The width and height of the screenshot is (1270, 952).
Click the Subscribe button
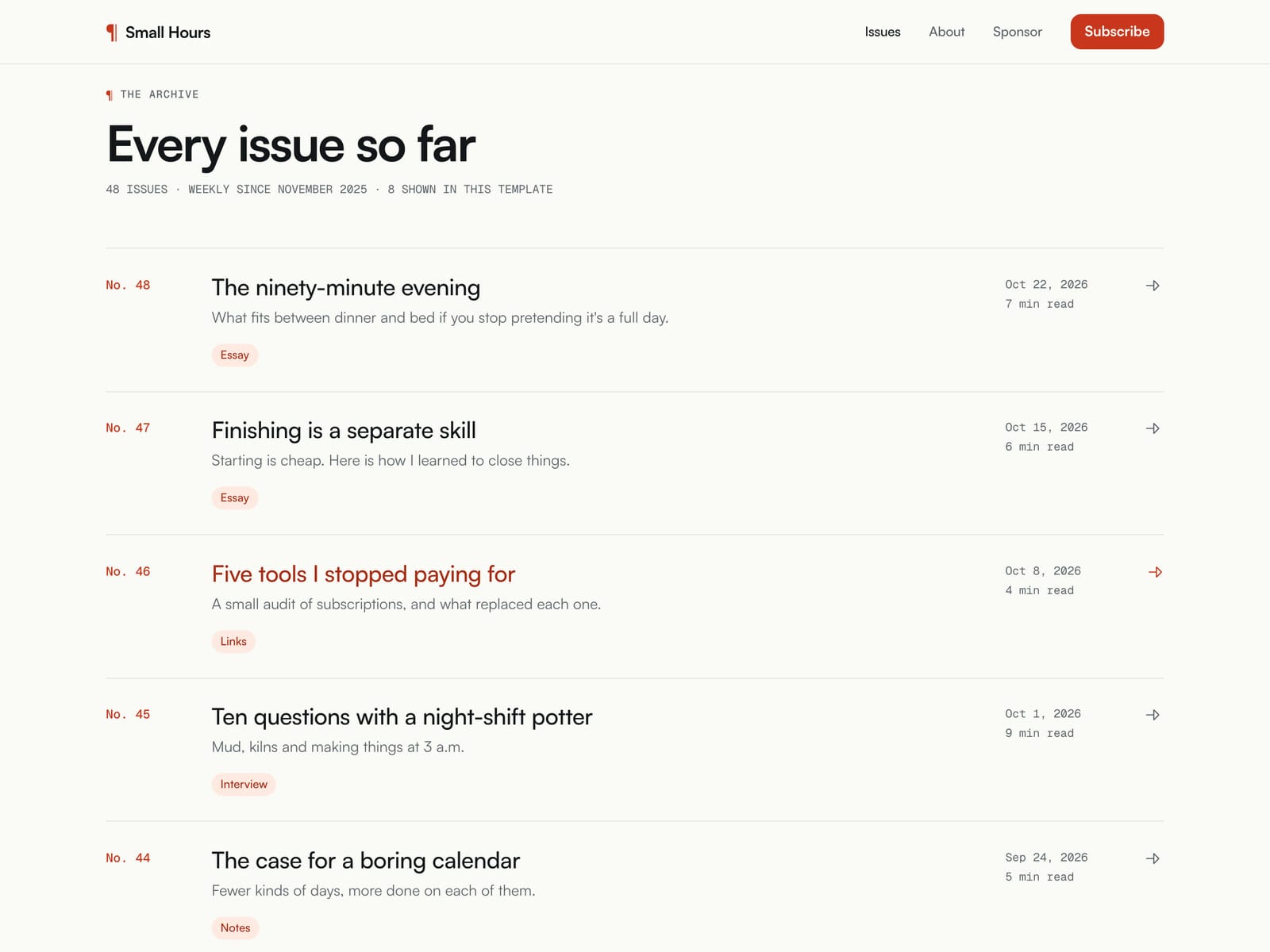1117,32
